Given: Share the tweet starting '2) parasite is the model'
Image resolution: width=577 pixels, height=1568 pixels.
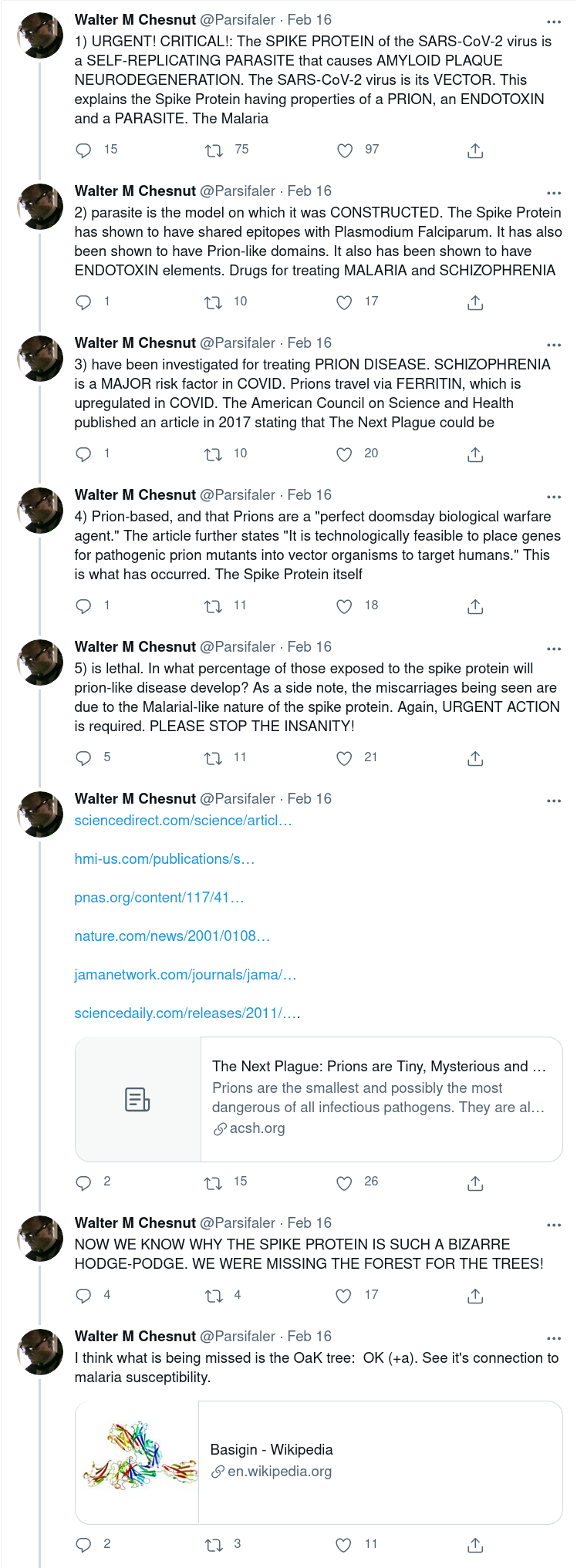Looking at the screenshot, I should click(x=475, y=302).
